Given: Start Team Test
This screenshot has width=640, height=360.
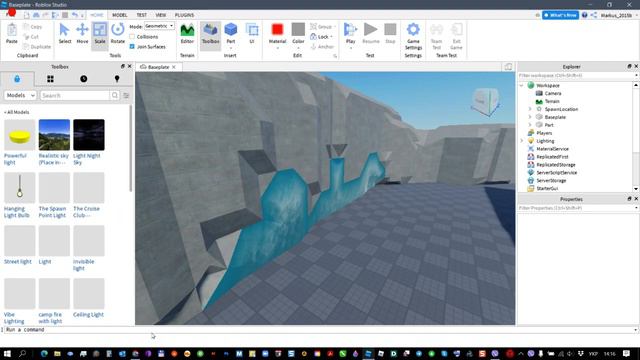Looking at the screenshot, I should 436,36.
